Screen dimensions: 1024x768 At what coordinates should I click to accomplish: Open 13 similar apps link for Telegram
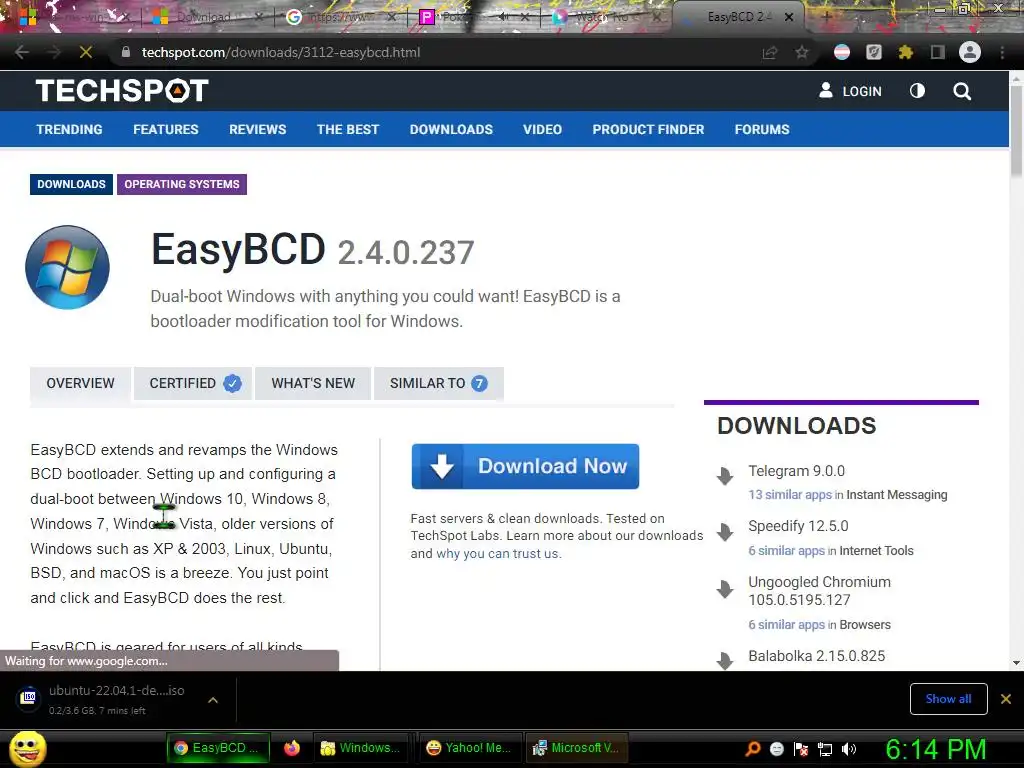[790, 495]
